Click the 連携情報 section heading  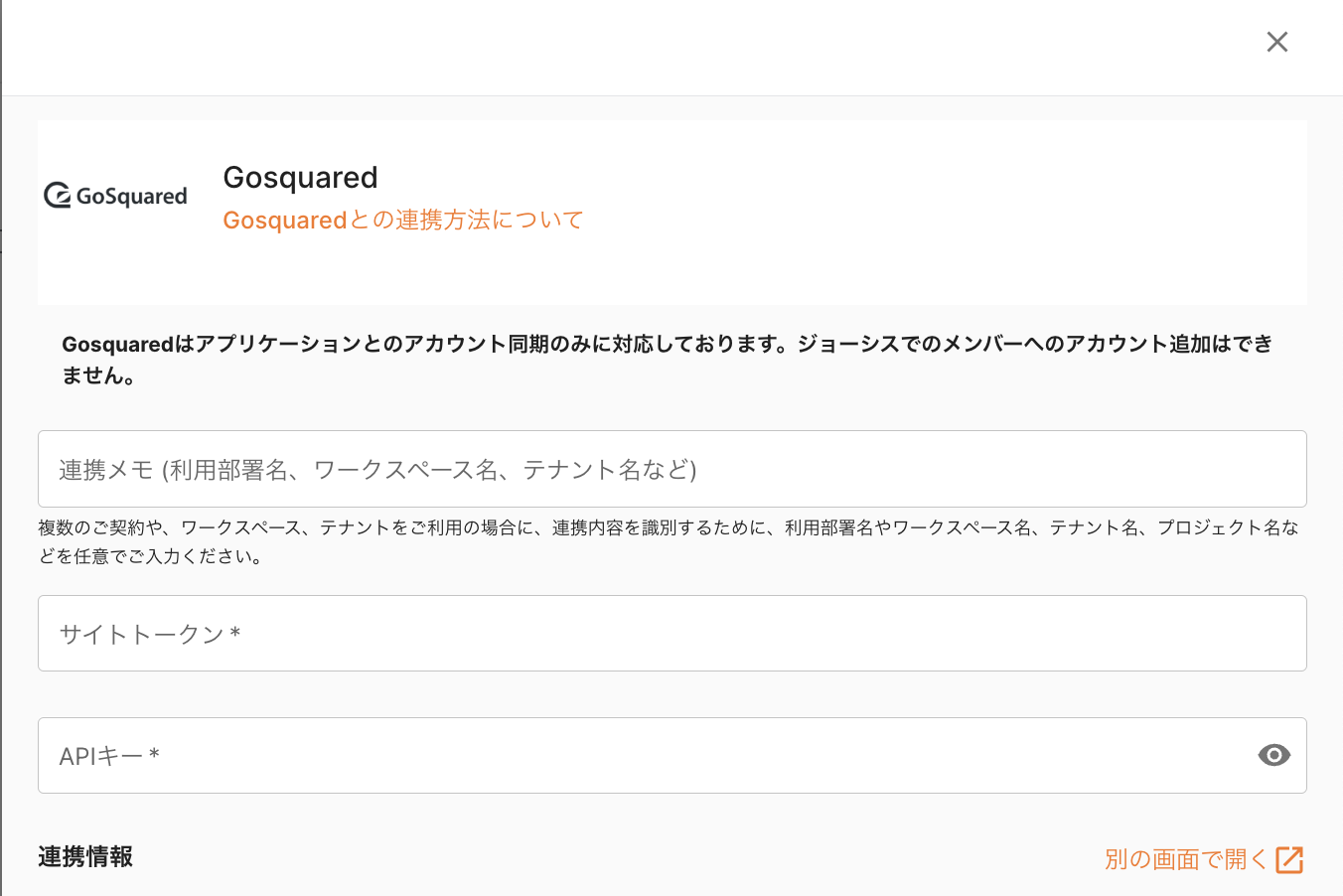pos(85,856)
